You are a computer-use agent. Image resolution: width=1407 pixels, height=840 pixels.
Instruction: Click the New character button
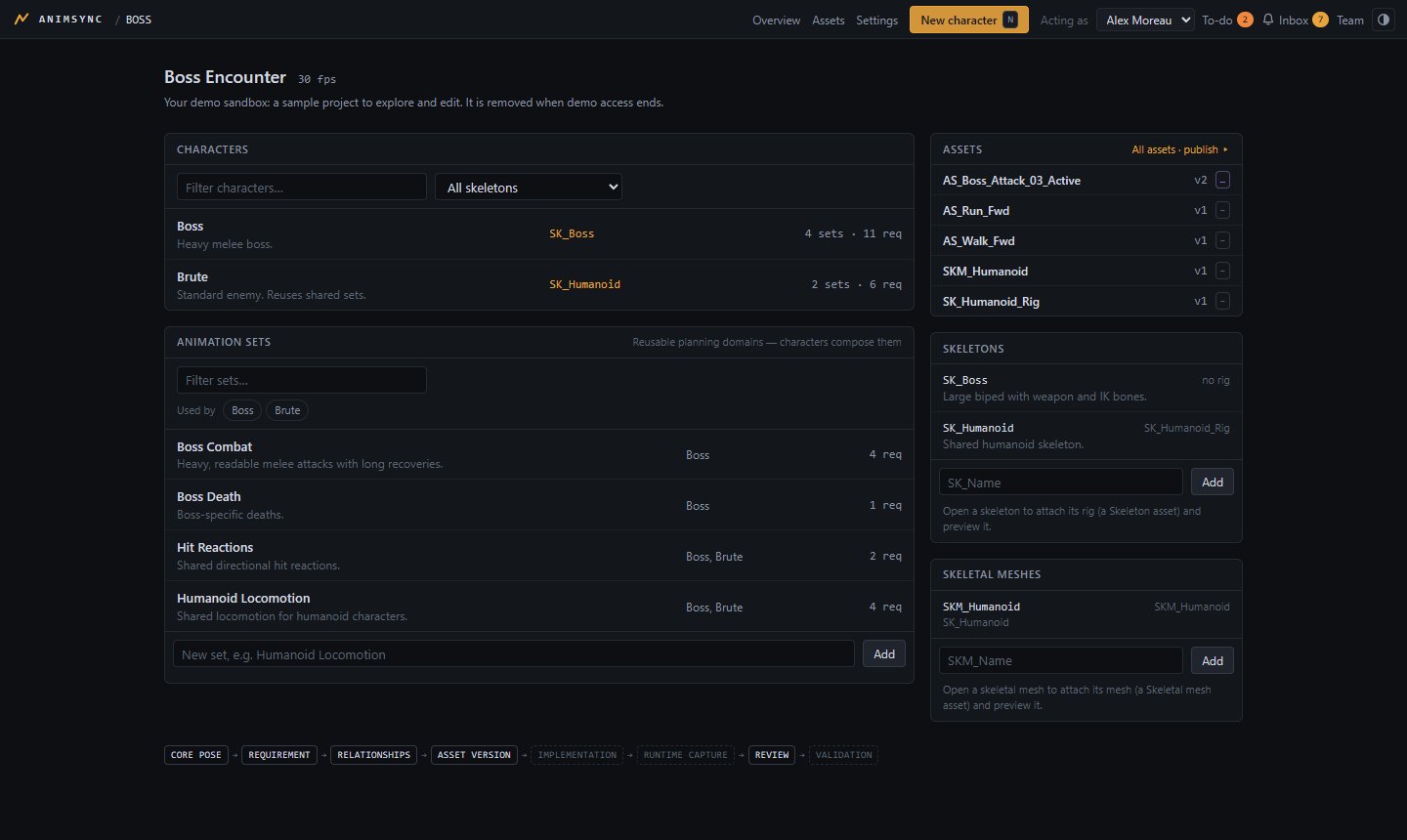click(x=969, y=20)
